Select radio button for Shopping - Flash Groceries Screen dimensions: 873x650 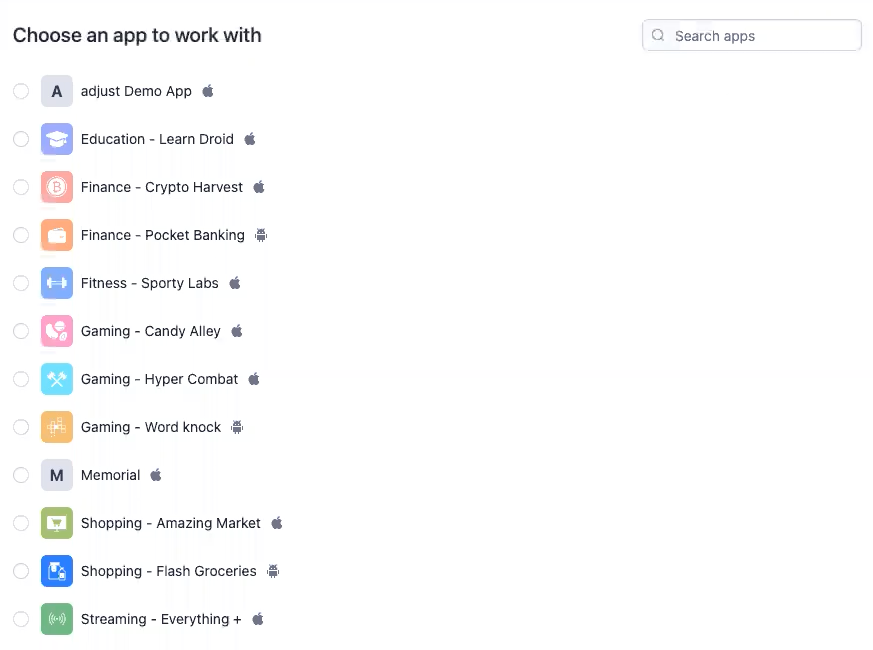tap(21, 571)
